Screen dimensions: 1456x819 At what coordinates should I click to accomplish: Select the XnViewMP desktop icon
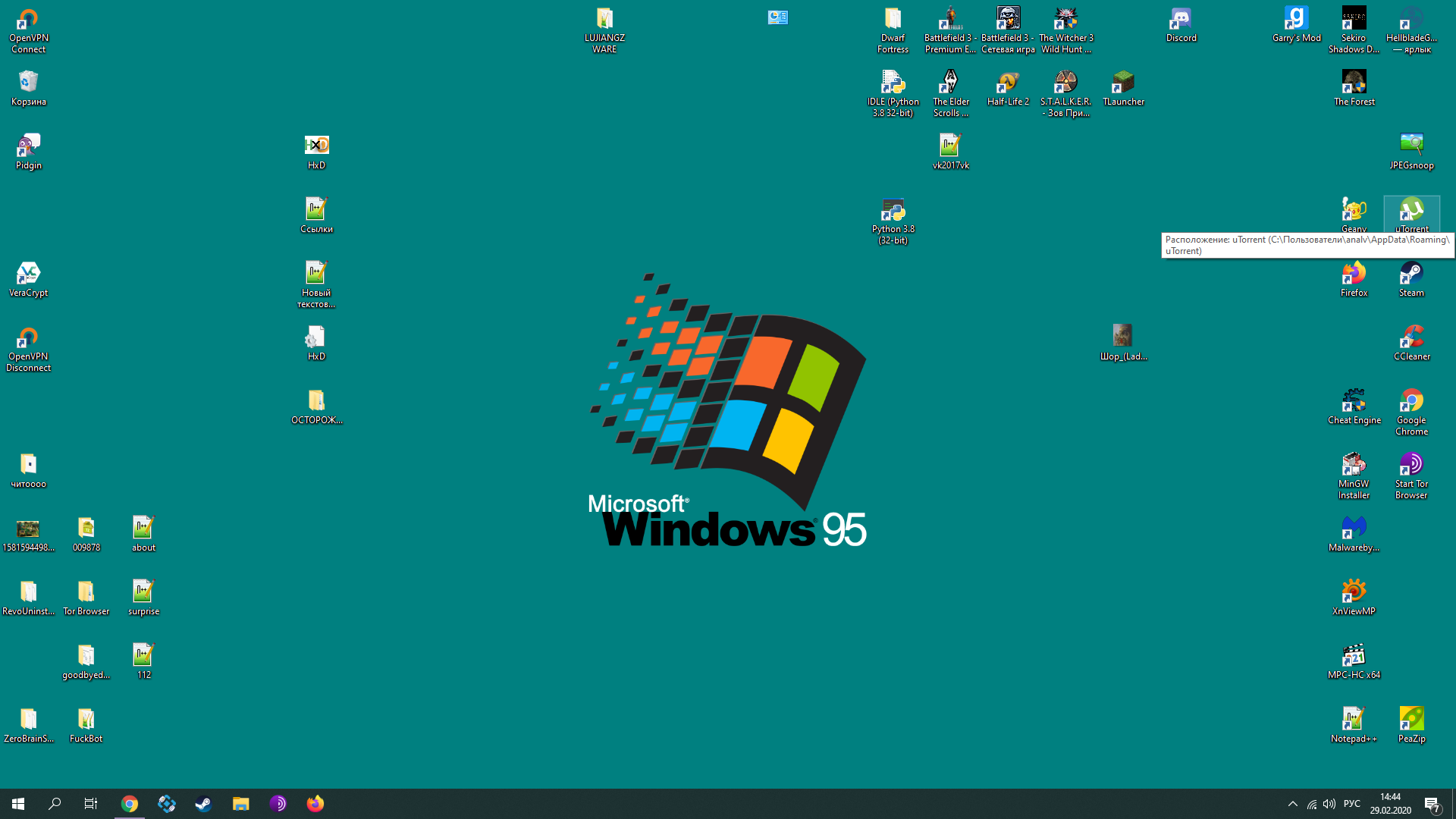coord(1354,598)
